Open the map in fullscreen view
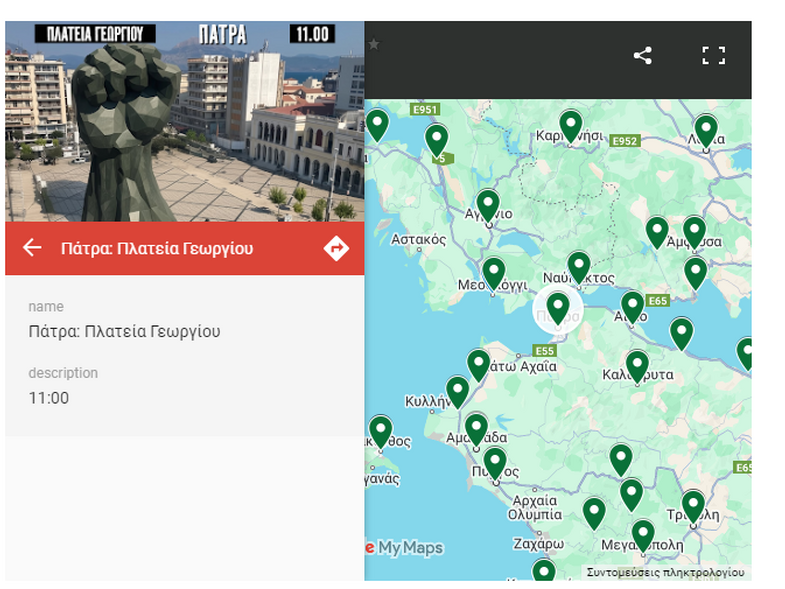Image resolution: width=785 pixels, height=589 pixels. tap(713, 56)
